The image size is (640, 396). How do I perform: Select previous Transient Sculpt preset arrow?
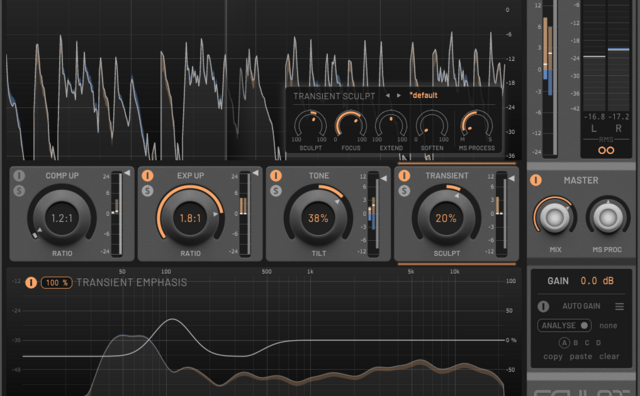(x=387, y=96)
